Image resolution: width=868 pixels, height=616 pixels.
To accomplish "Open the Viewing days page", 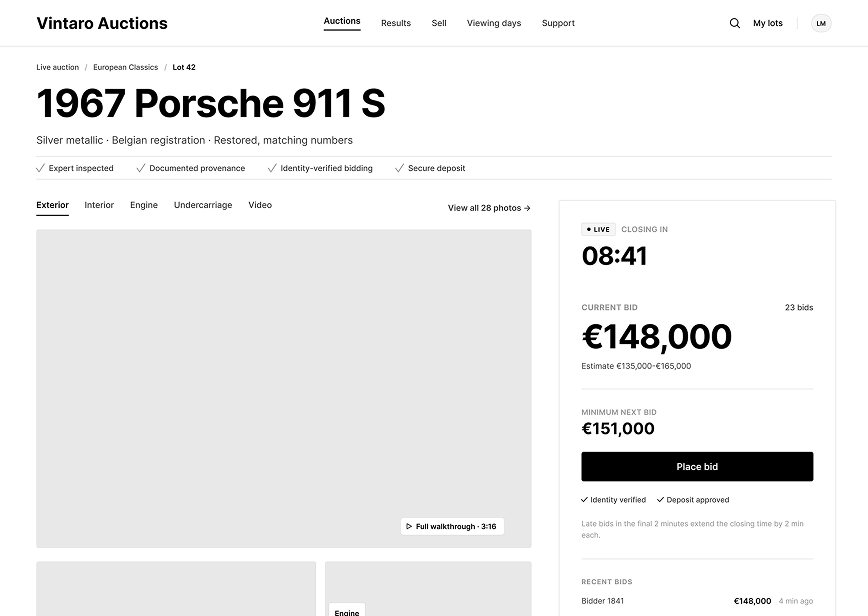I will coord(494,23).
